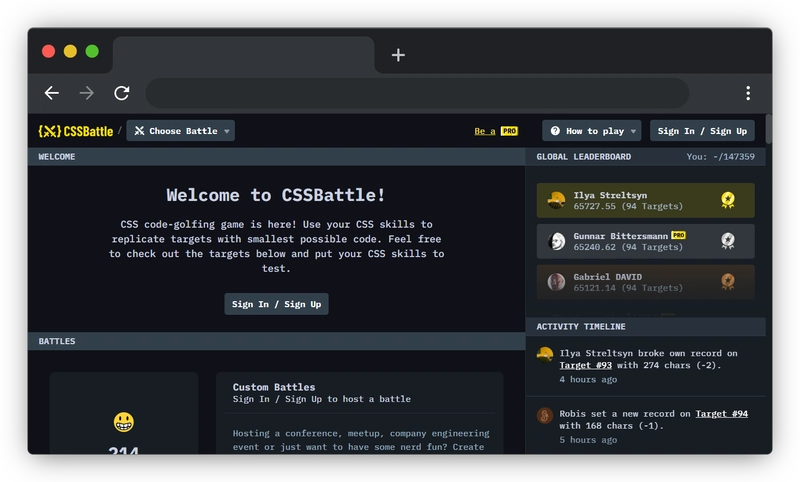Image resolution: width=800 pixels, height=482 pixels.
Task: Click the gold medal icon
Action: point(728,200)
